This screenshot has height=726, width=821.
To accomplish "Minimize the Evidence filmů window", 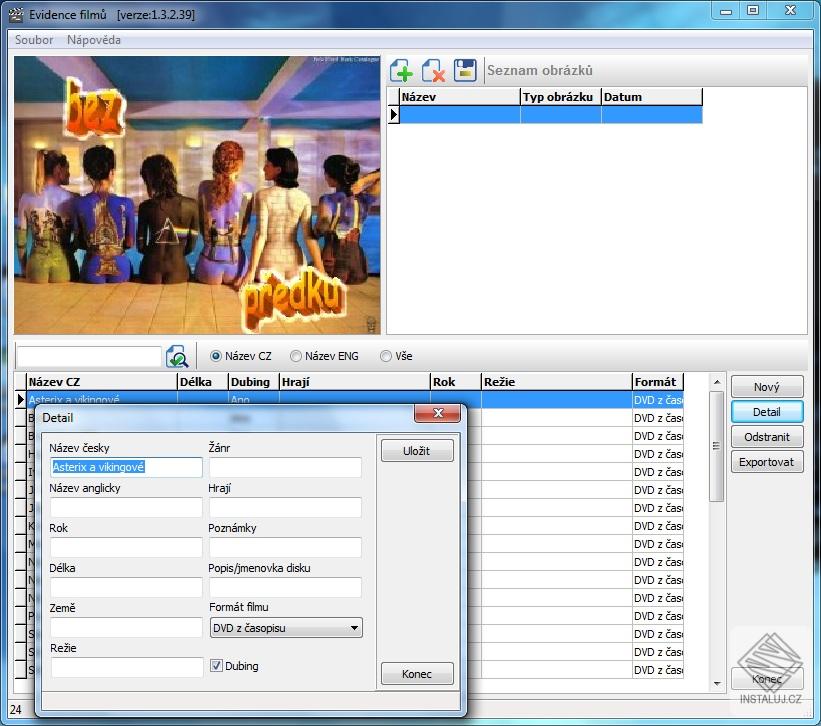I will tap(726, 11).
